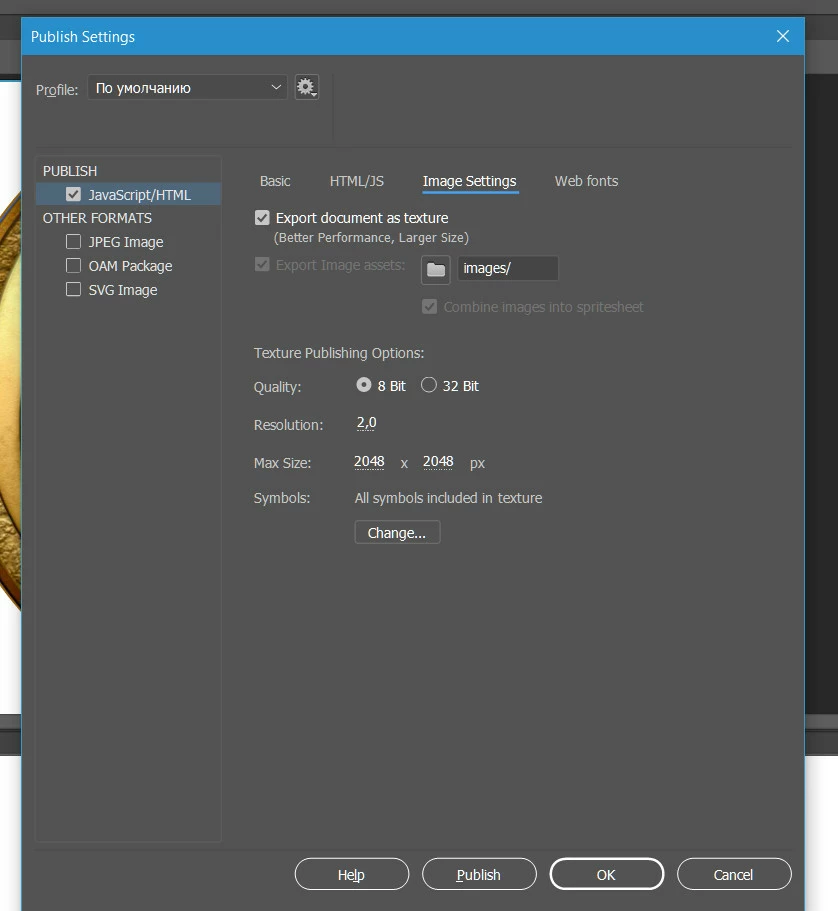
Task: Select 32 Bit quality radio button
Action: click(x=429, y=385)
